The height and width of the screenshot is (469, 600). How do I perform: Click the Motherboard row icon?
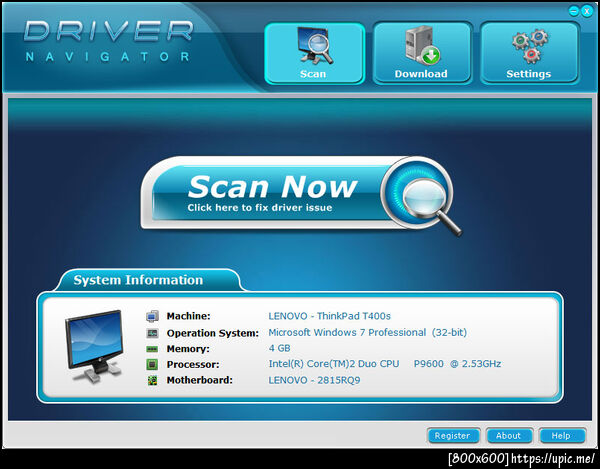[152, 380]
